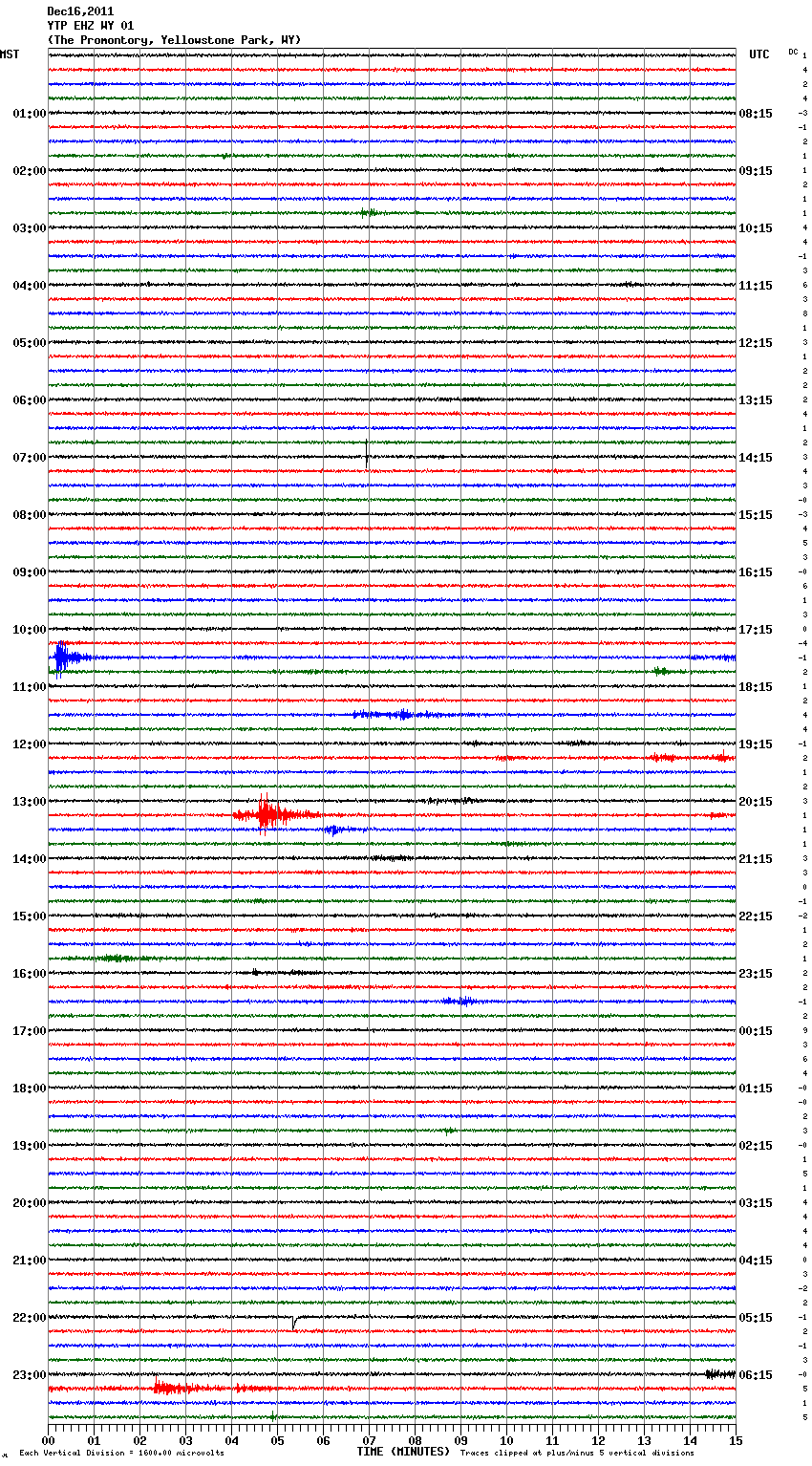Click the "15" minute axis tick label

[x=736, y=1440]
